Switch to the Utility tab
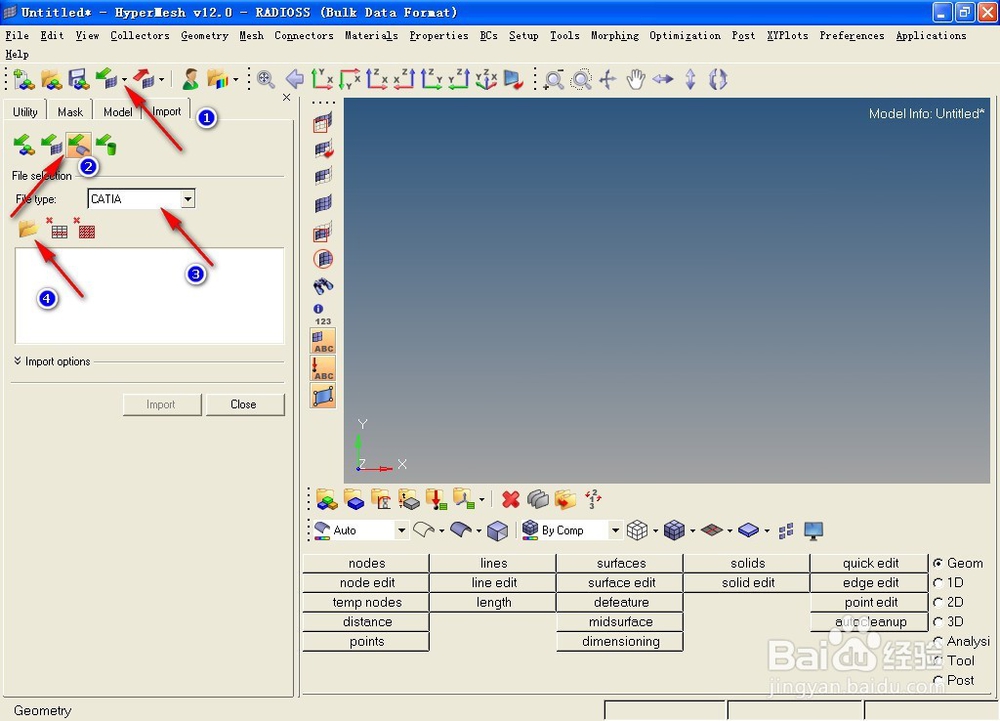1000x721 pixels. coord(25,112)
